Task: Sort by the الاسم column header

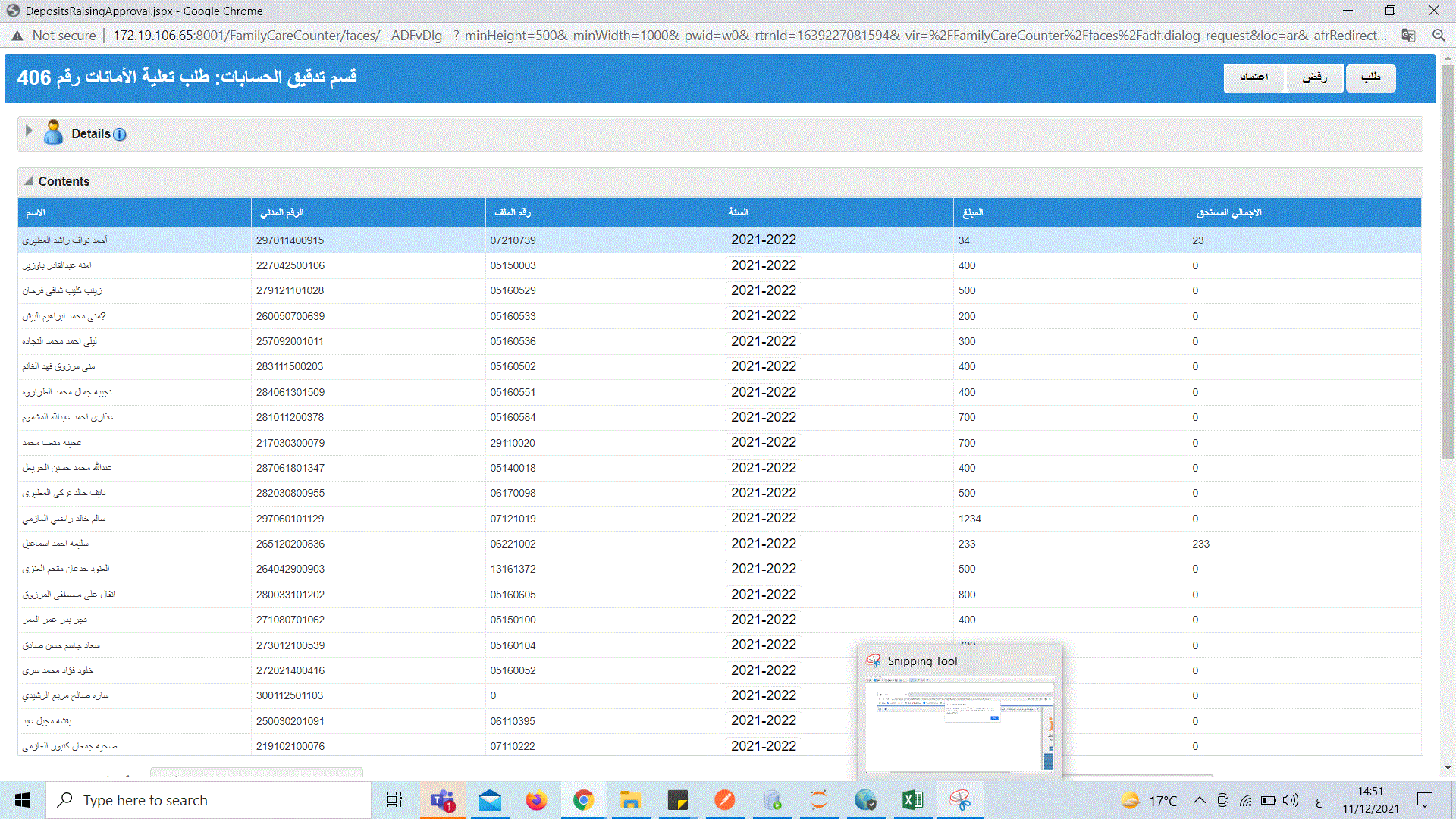Action: (x=134, y=212)
